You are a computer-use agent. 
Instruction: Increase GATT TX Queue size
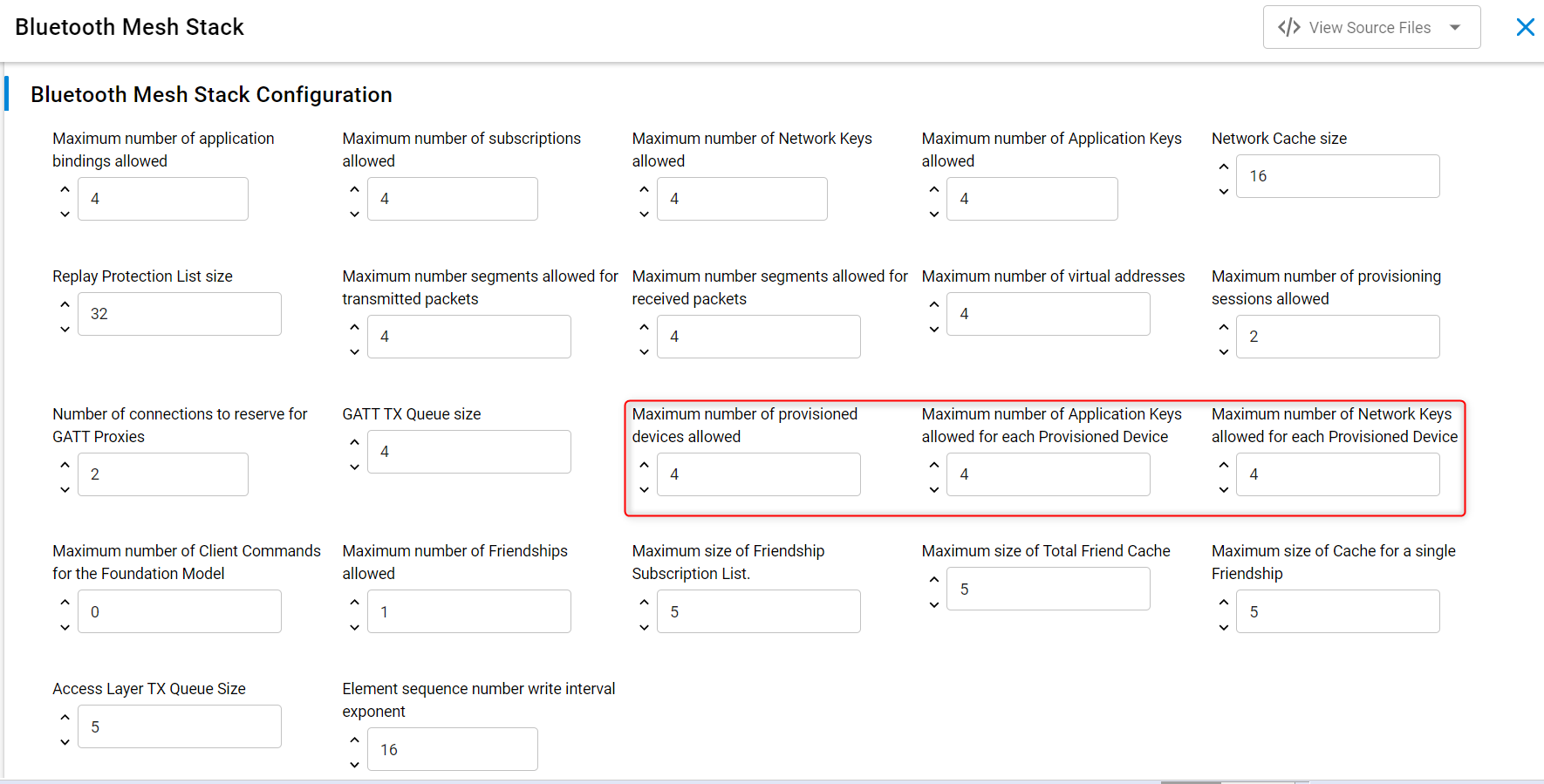click(x=354, y=441)
